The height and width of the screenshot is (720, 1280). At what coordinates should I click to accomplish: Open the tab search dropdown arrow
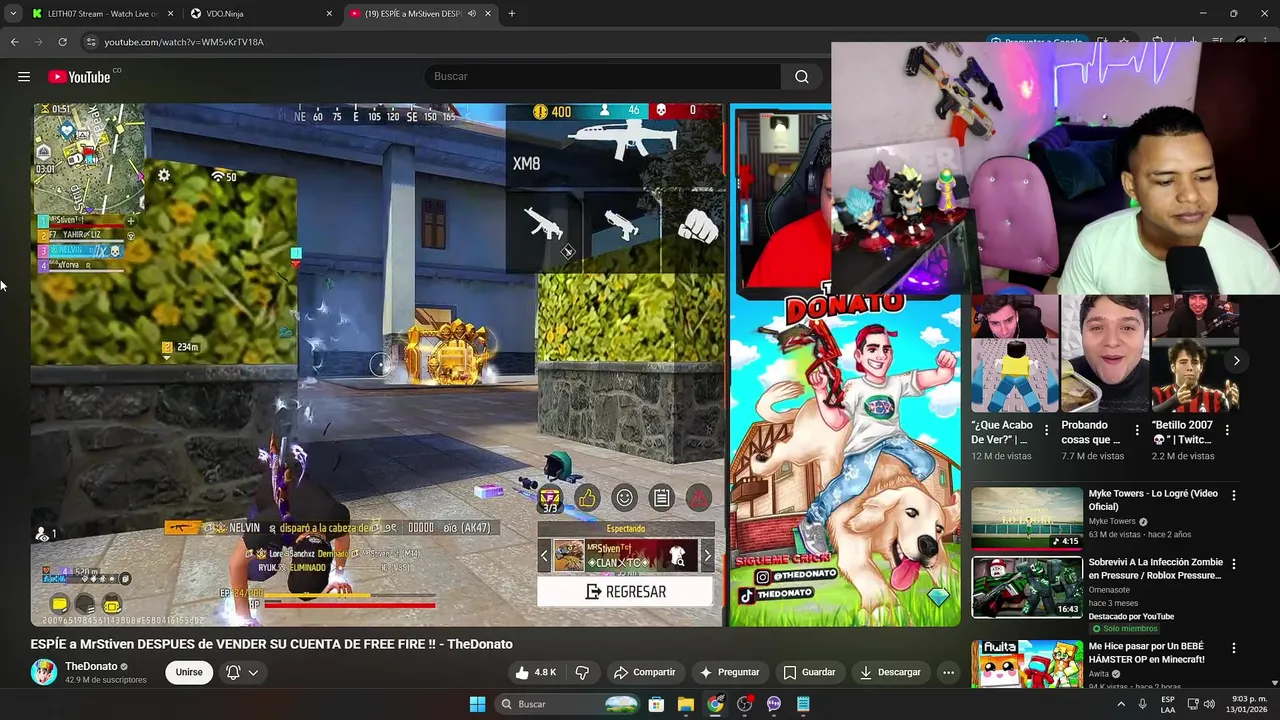click(x=12, y=14)
